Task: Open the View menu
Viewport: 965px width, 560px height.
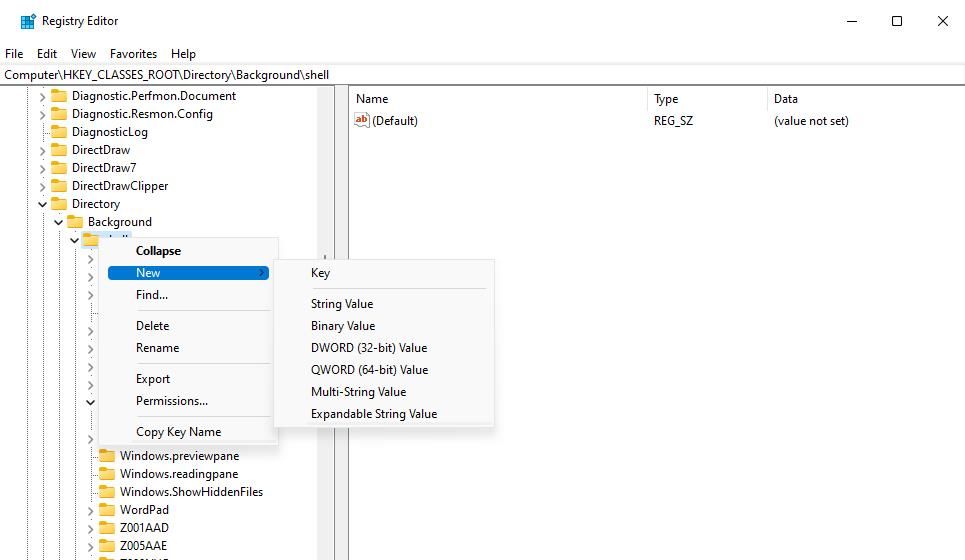Action: pos(83,54)
